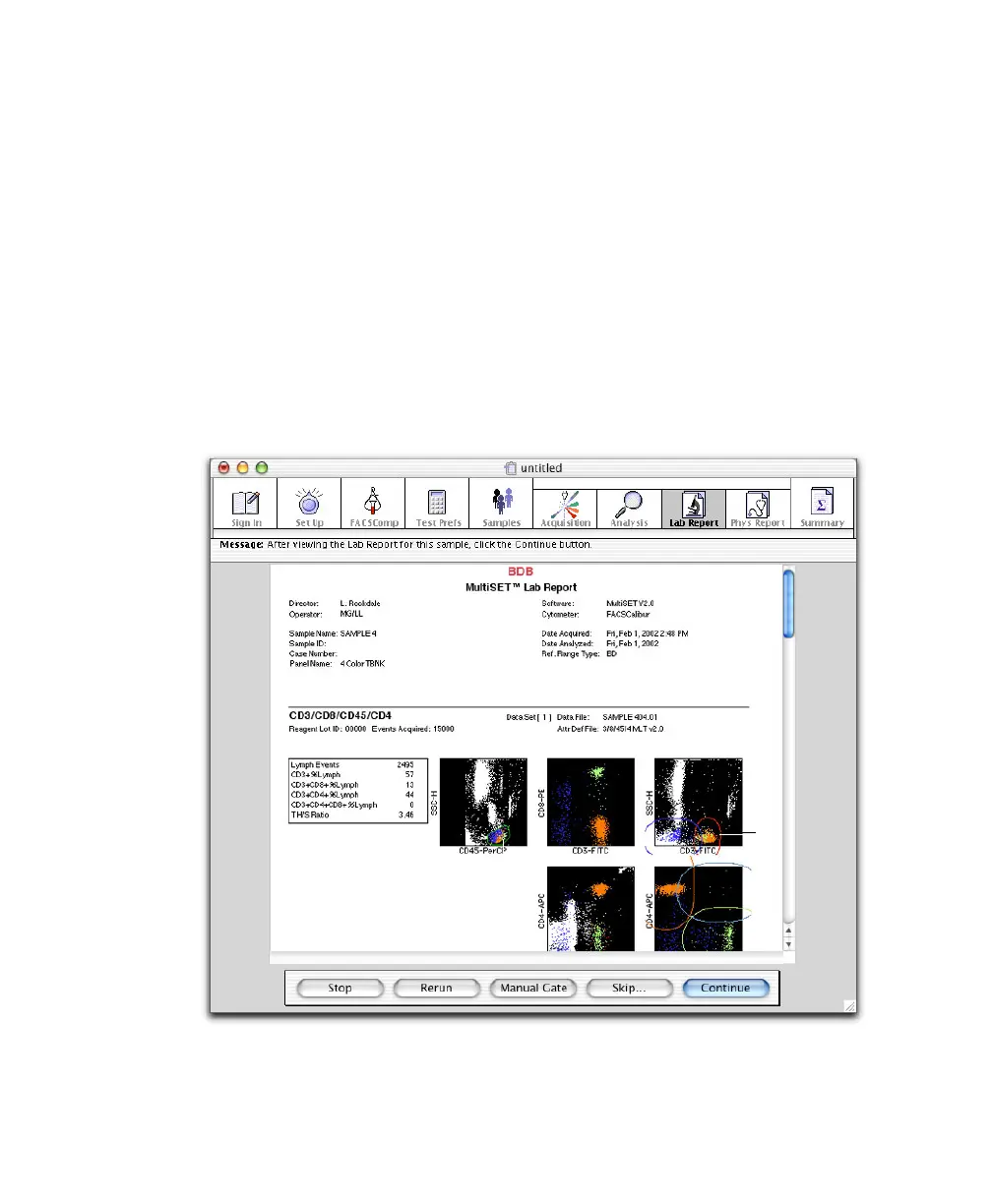Open Manual Gate
The width and height of the screenshot is (992, 1204).
(x=532, y=988)
